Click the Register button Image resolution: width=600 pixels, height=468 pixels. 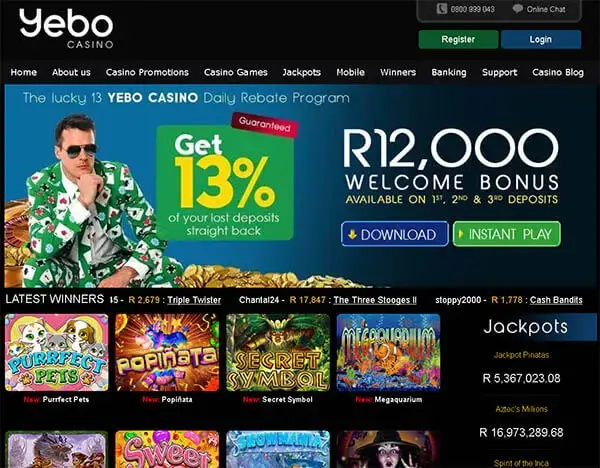click(x=458, y=39)
